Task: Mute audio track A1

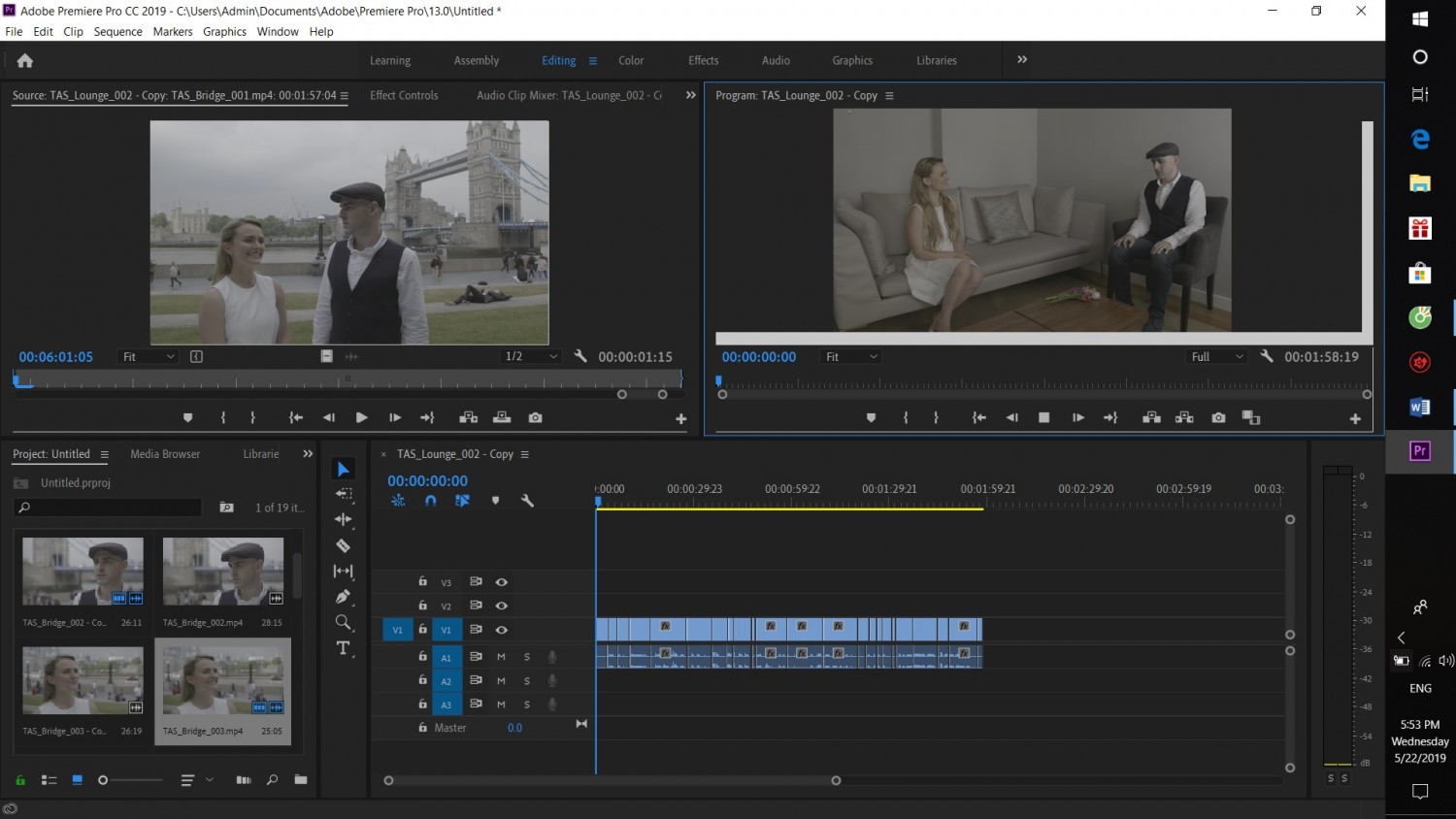Action: (x=502, y=657)
